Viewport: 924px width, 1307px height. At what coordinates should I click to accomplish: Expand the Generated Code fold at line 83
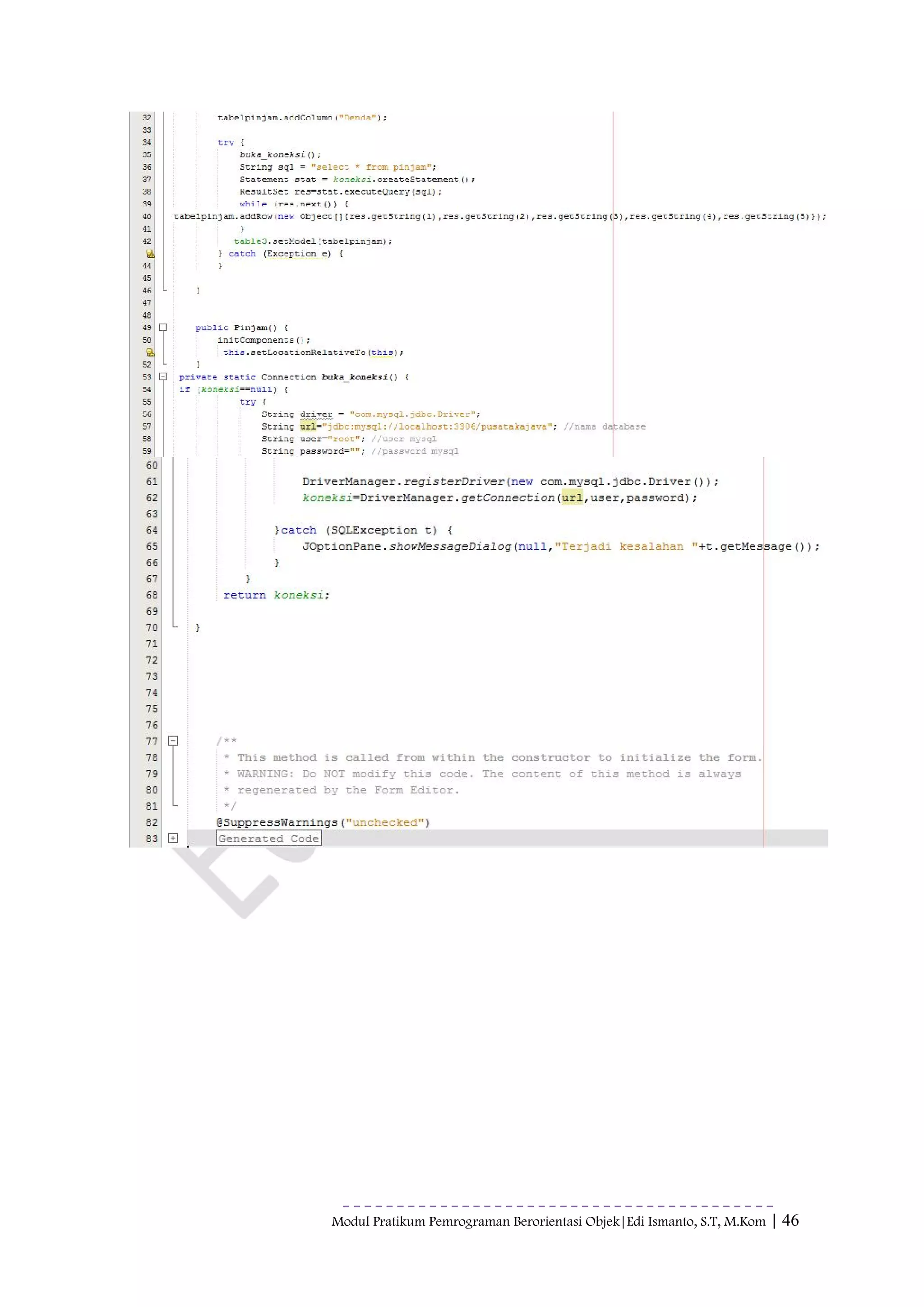pyautogui.click(x=173, y=838)
